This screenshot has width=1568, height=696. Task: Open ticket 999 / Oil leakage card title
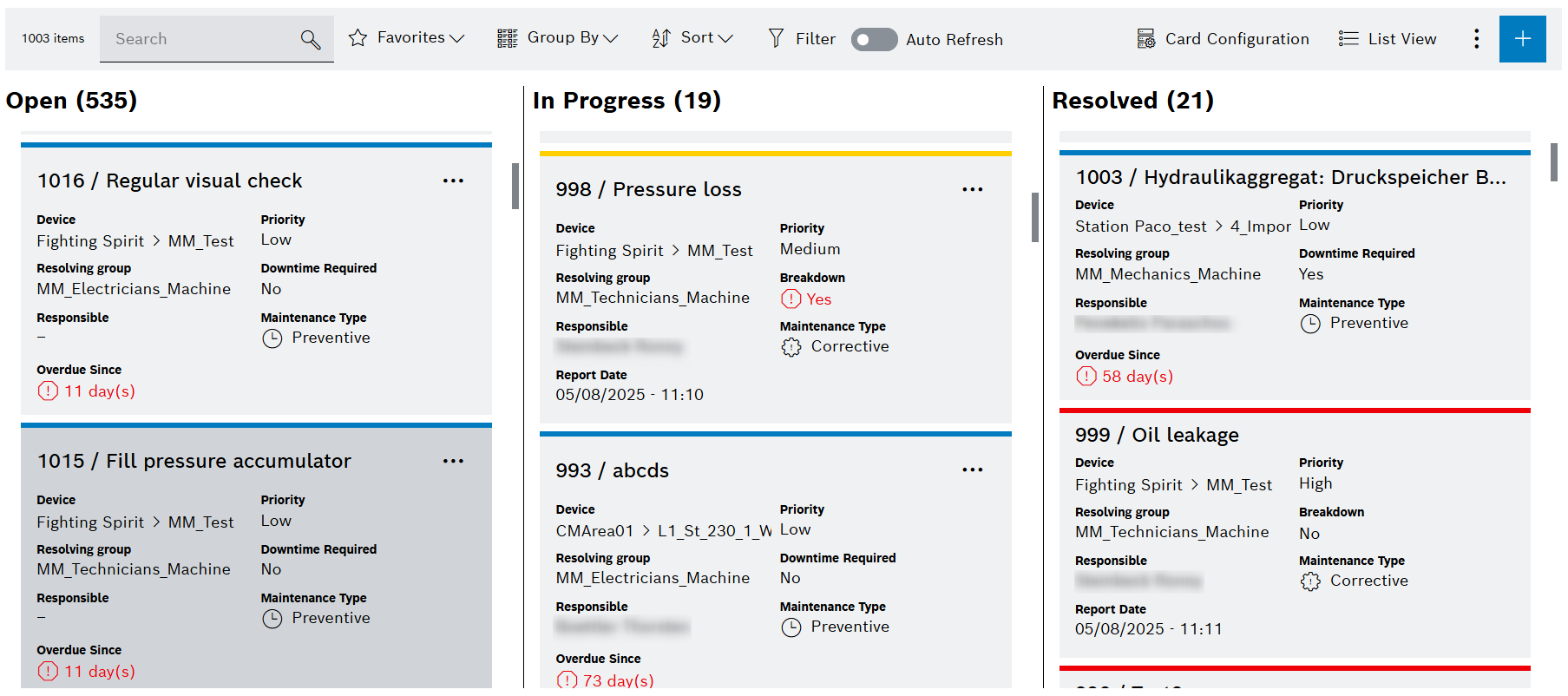pyautogui.click(x=1157, y=435)
